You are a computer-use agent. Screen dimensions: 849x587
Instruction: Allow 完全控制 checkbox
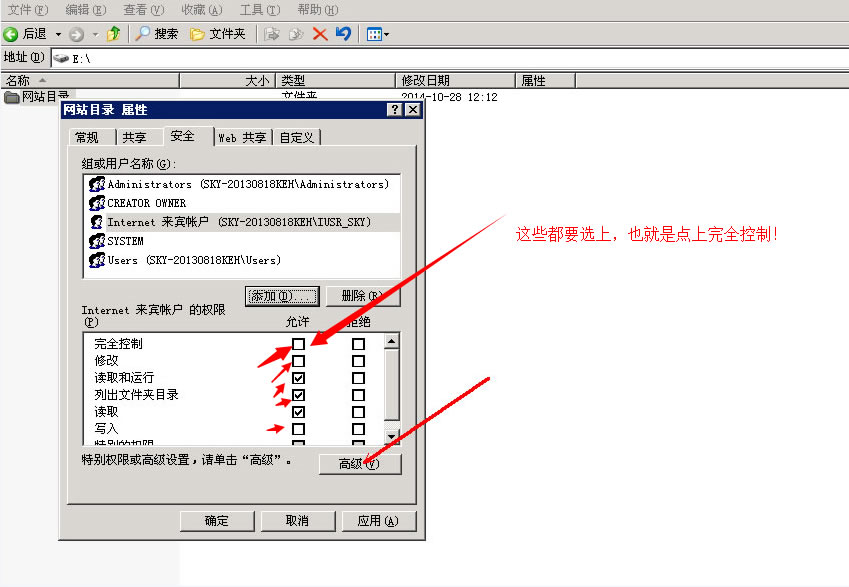298,344
